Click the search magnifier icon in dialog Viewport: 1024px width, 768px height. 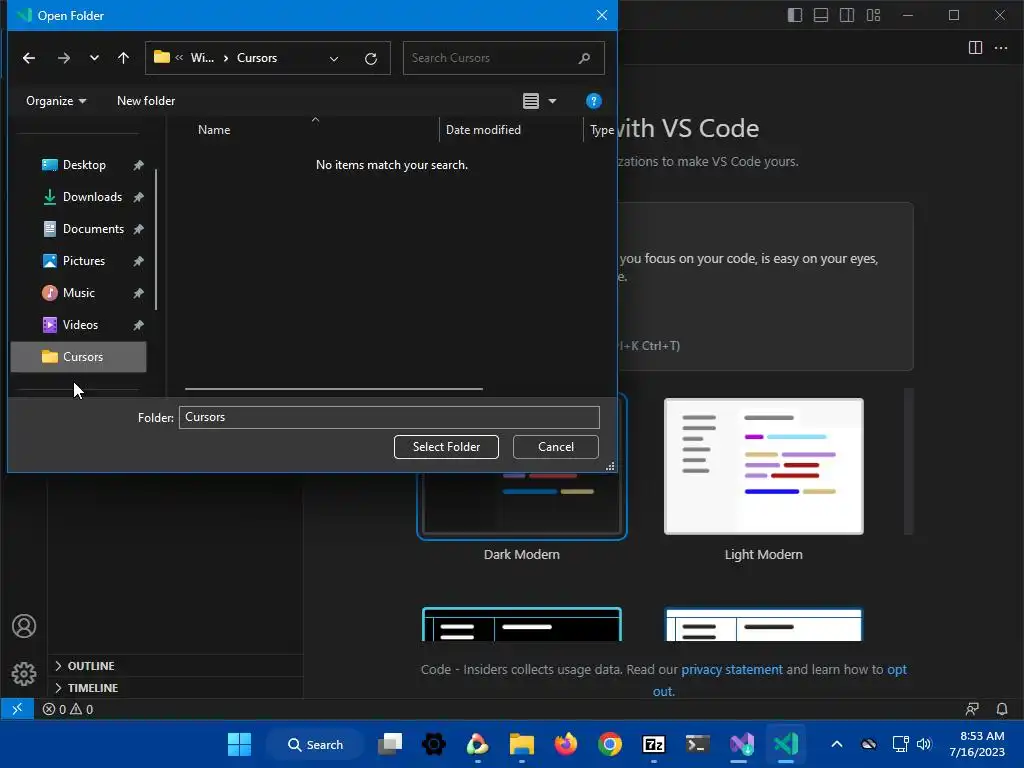[x=584, y=58]
